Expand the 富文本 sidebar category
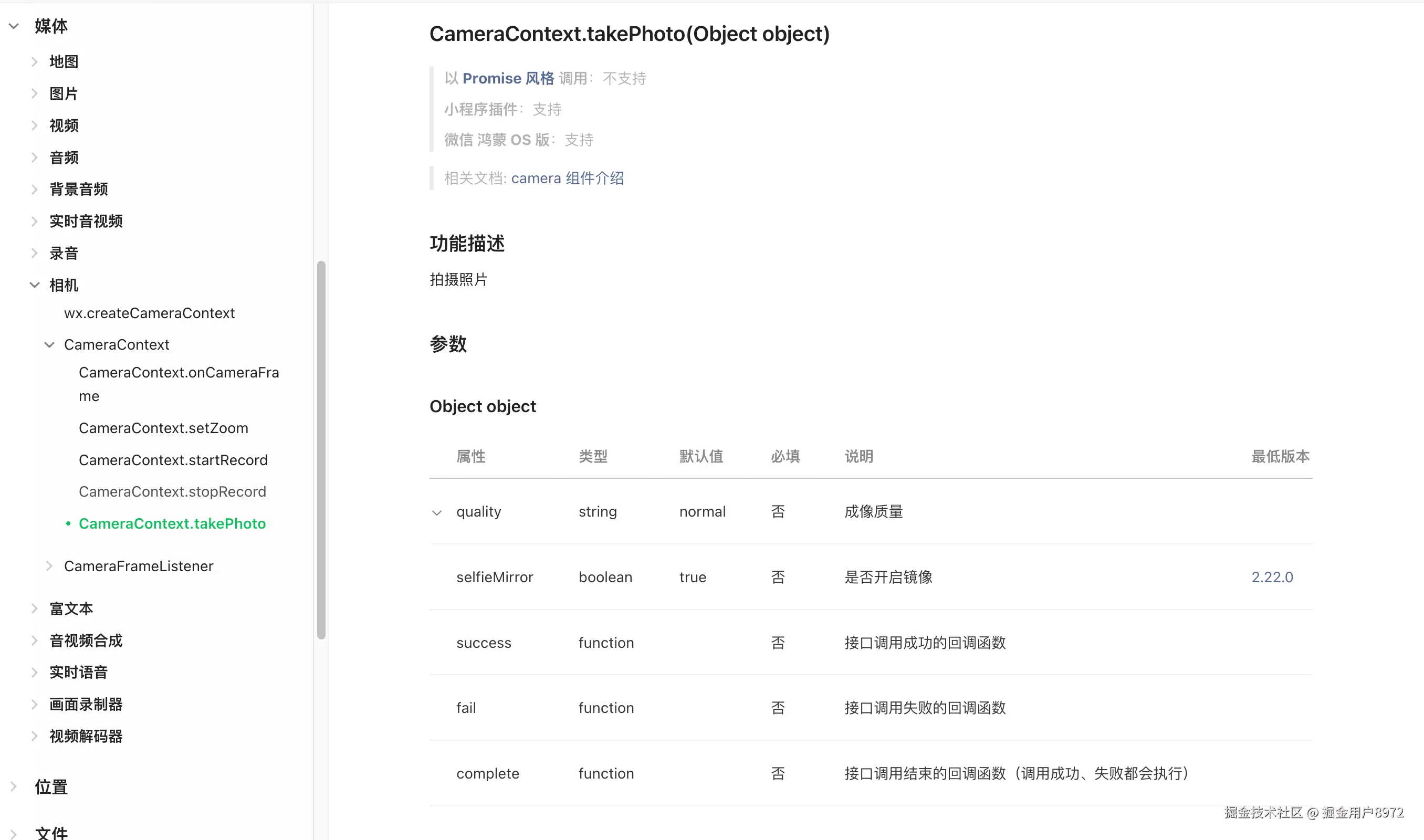 (x=35, y=608)
